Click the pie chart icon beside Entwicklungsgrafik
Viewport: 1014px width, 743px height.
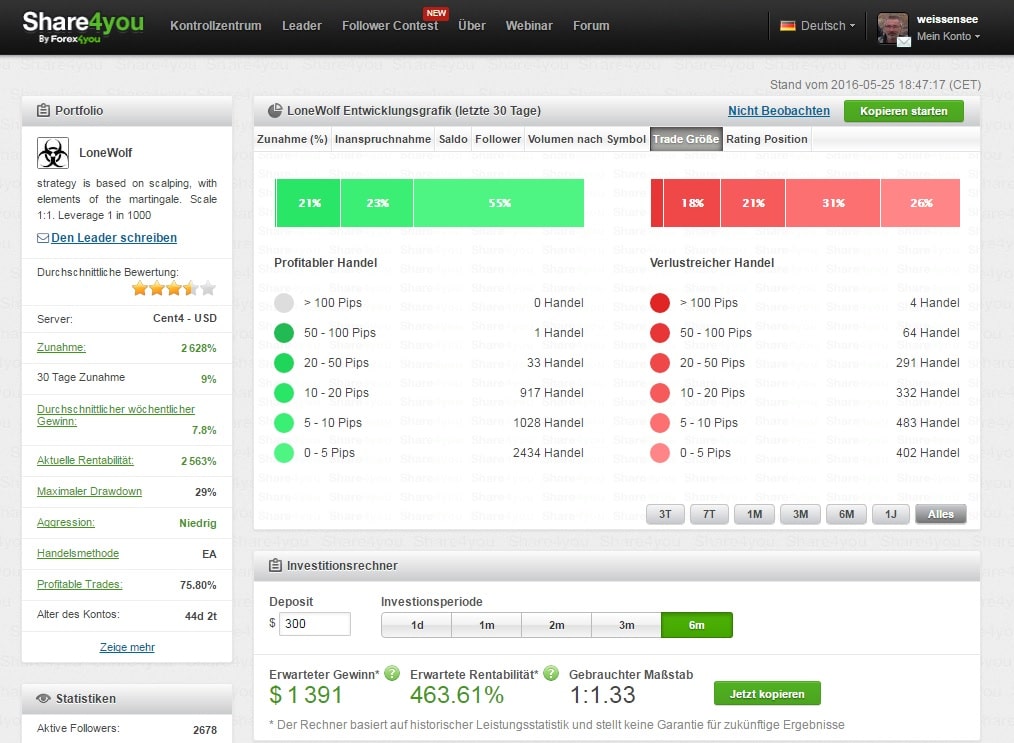click(x=275, y=111)
